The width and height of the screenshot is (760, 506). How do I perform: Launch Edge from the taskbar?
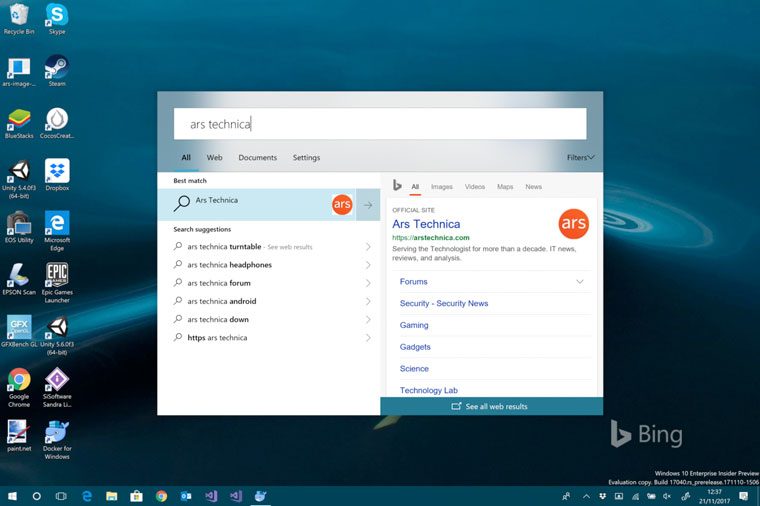tap(87, 496)
